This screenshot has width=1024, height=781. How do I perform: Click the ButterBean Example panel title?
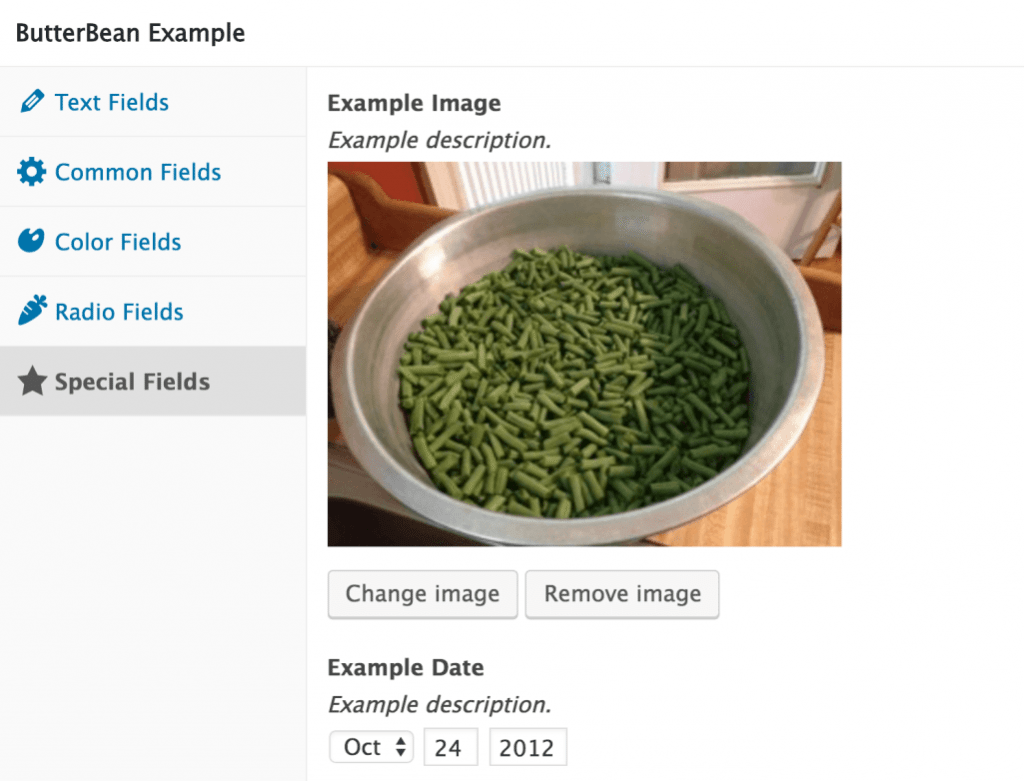coord(130,33)
